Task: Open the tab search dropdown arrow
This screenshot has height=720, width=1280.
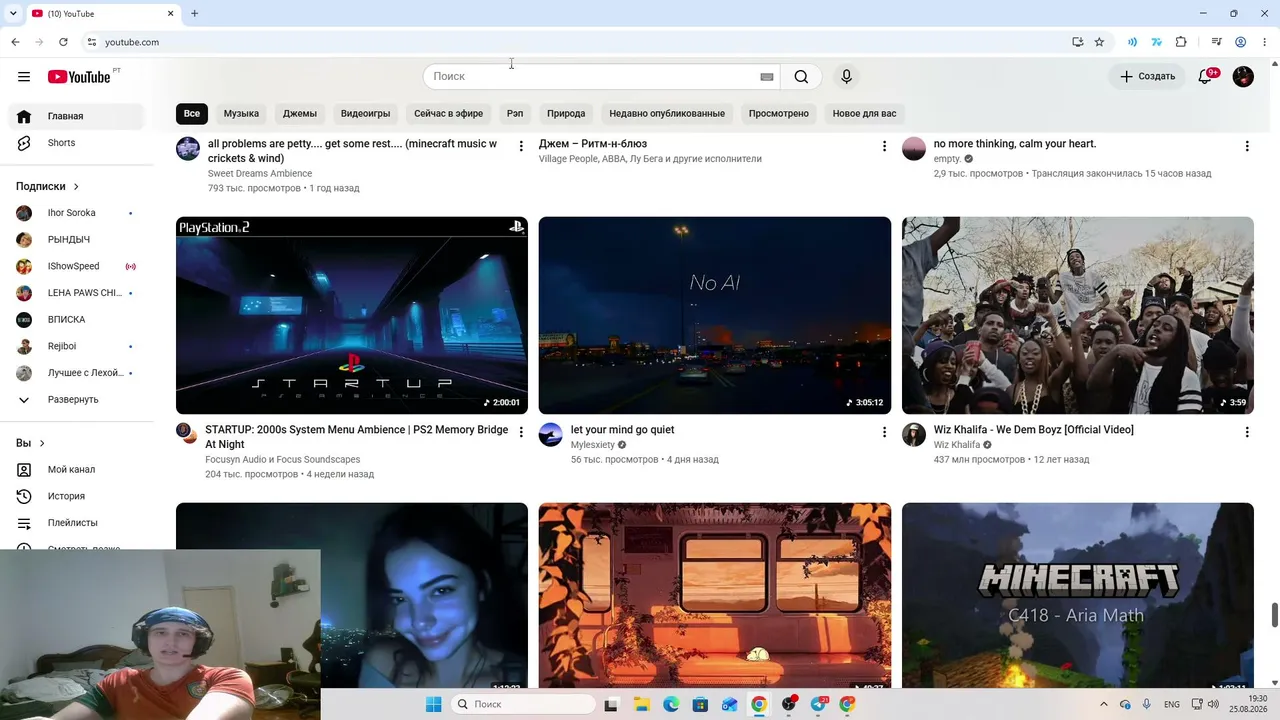Action: (13, 13)
